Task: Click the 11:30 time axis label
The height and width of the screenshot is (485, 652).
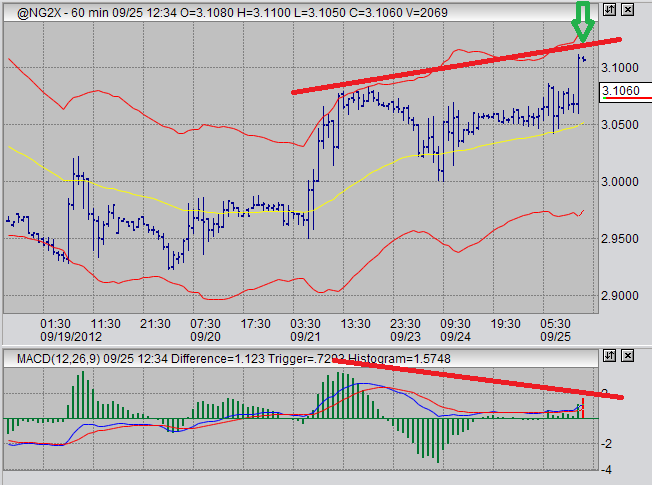Action: 106,324
